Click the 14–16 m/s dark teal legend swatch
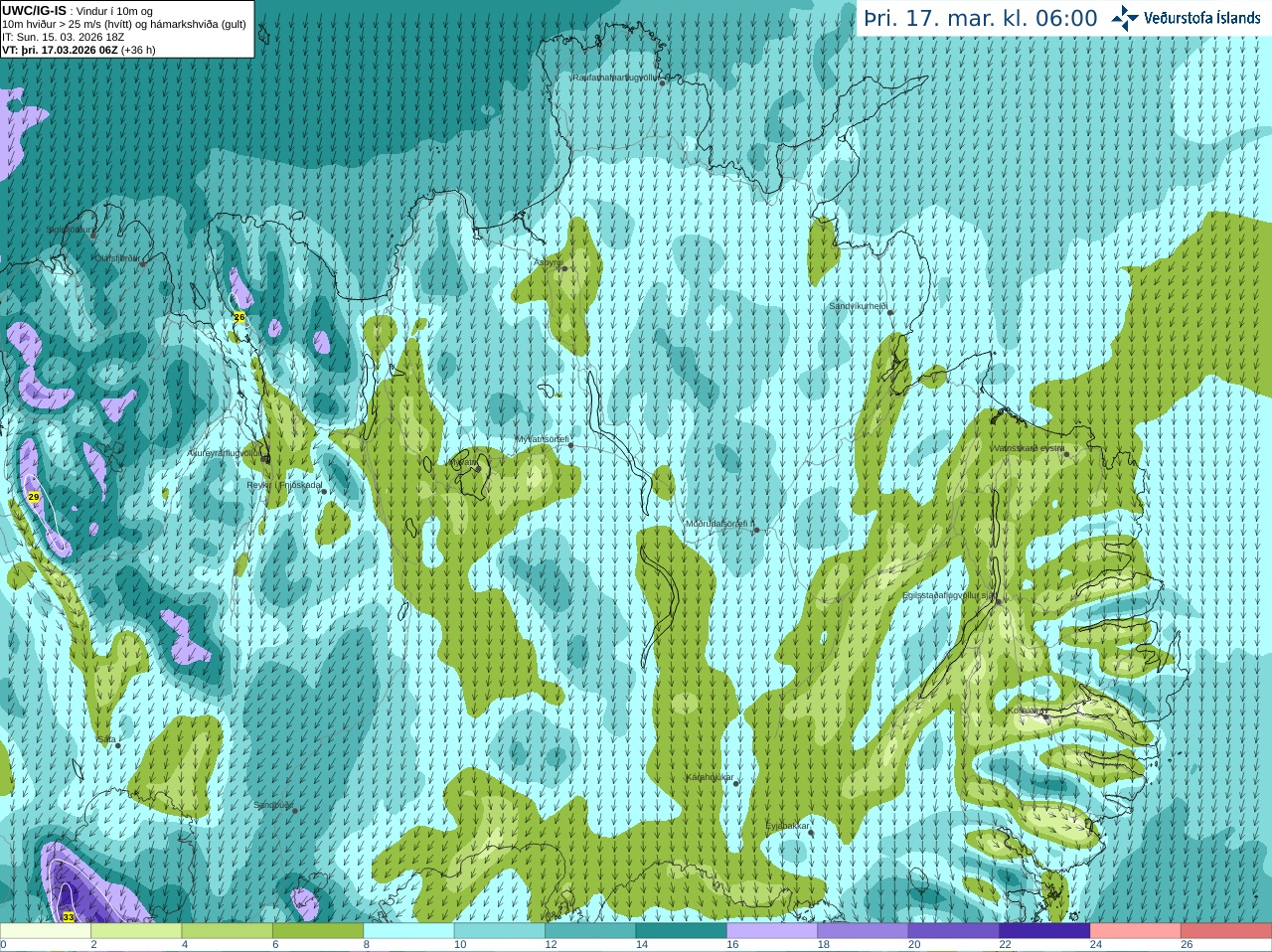 pyautogui.click(x=682, y=931)
